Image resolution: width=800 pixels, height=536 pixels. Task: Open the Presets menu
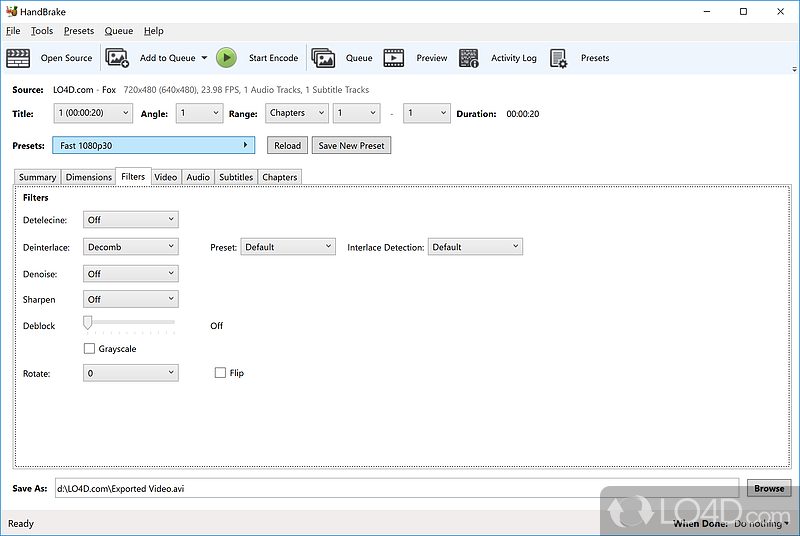[79, 31]
